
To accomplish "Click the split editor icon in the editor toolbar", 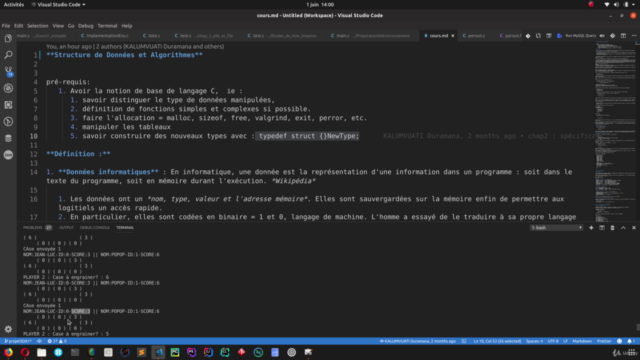I will [x=623, y=36].
